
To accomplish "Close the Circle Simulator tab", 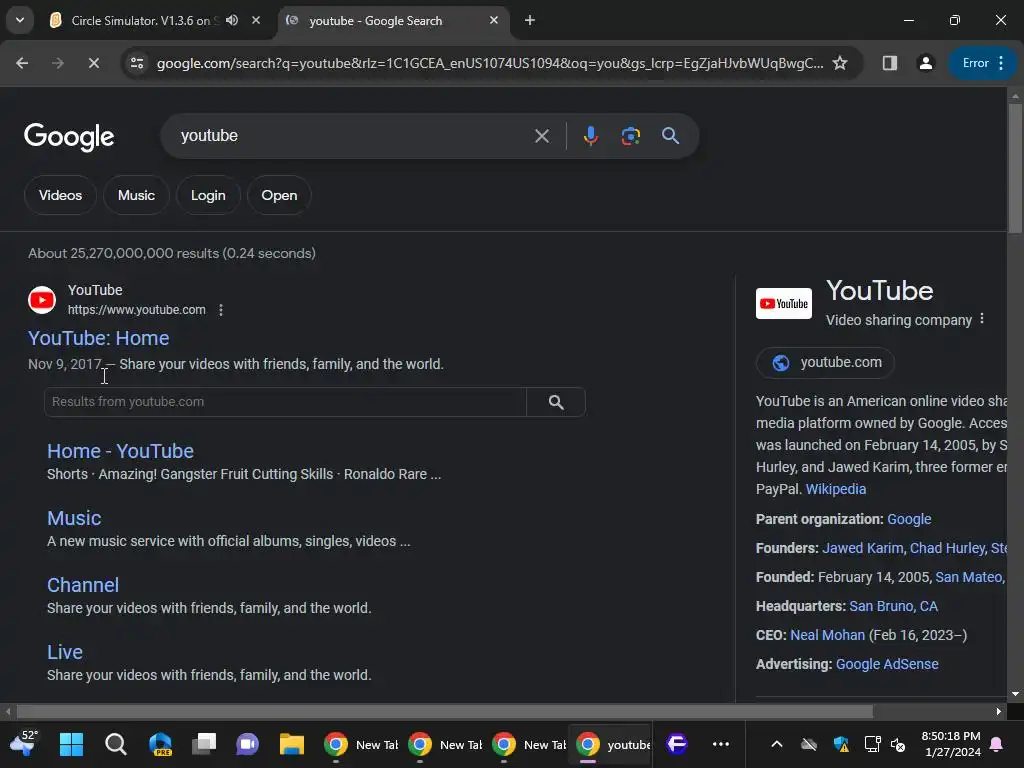I will pos(256,20).
